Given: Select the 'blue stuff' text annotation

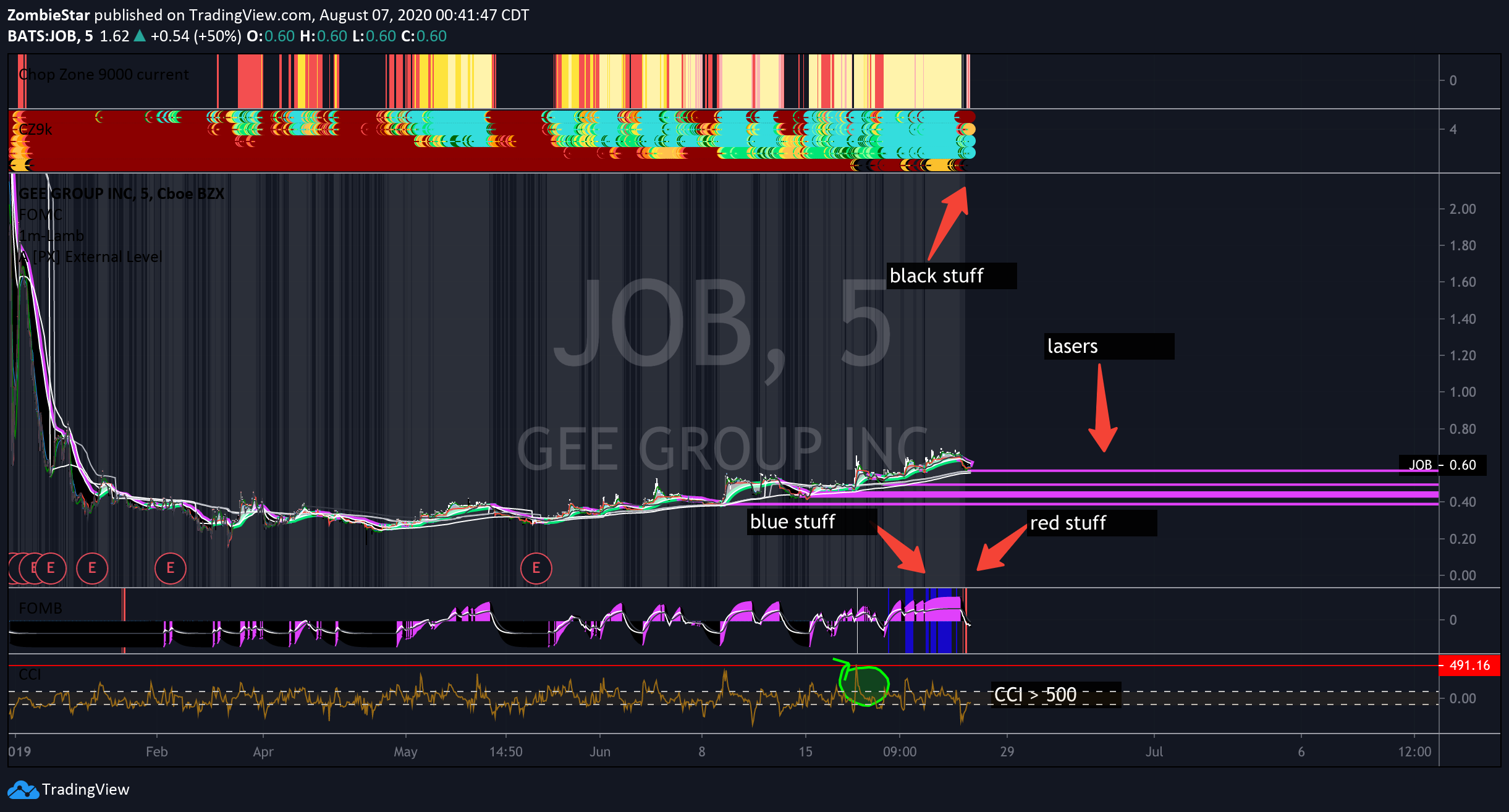Looking at the screenshot, I should (x=812, y=522).
